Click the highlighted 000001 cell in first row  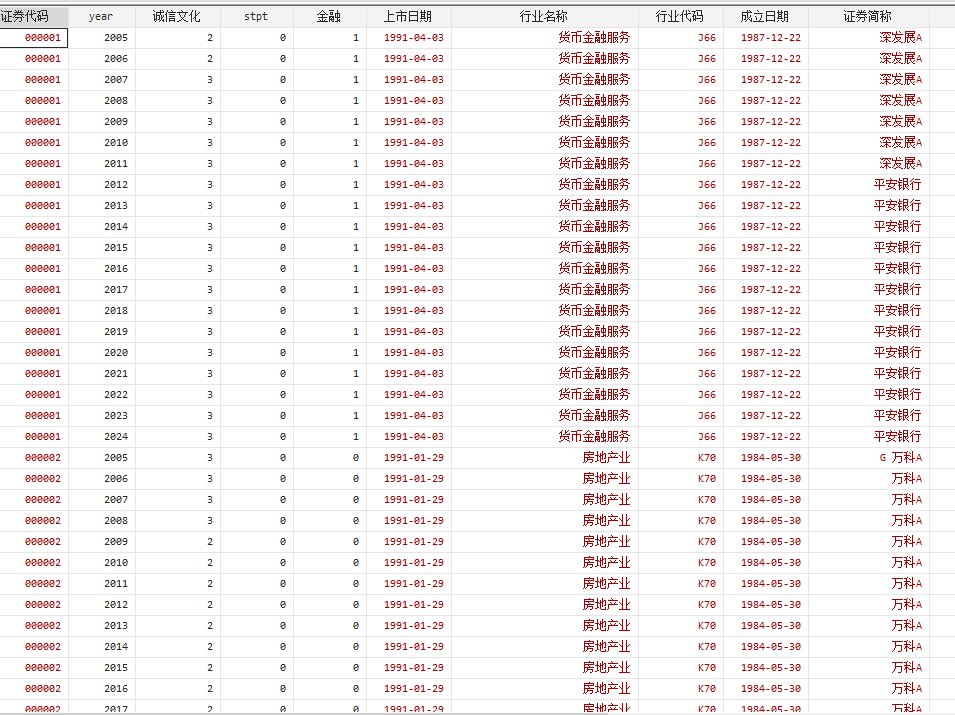coord(42,37)
